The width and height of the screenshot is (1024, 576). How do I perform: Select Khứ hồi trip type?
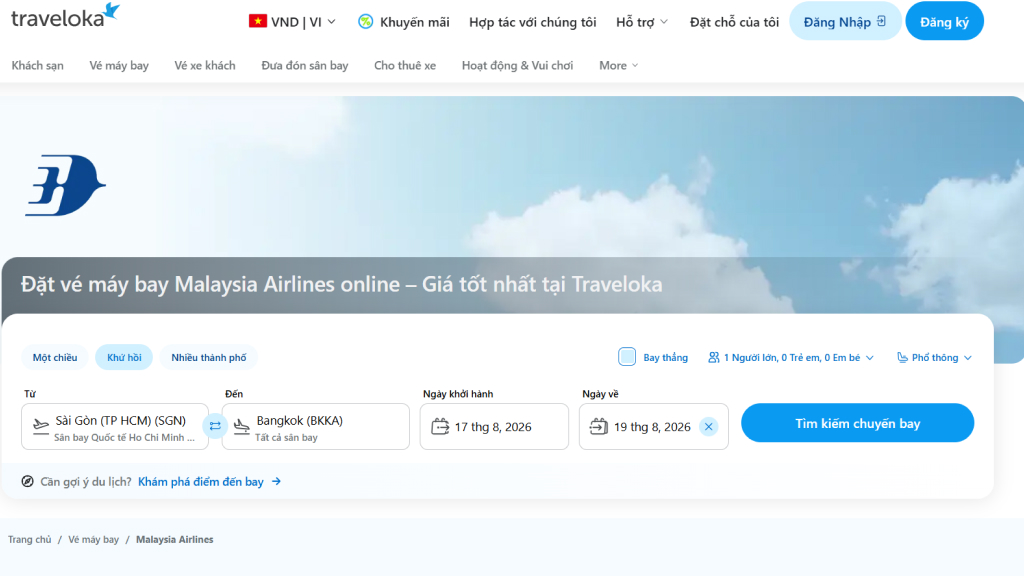click(x=124, y=357)
